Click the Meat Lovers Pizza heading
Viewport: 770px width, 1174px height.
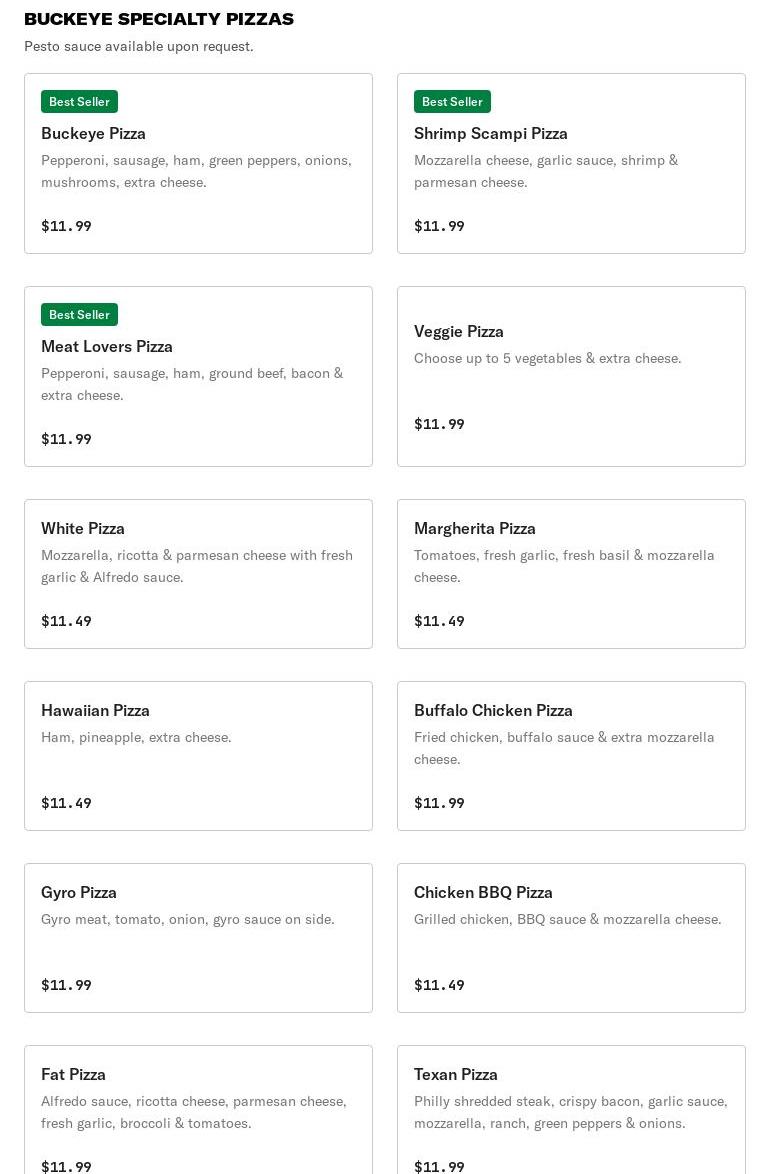tap(107, 346)
